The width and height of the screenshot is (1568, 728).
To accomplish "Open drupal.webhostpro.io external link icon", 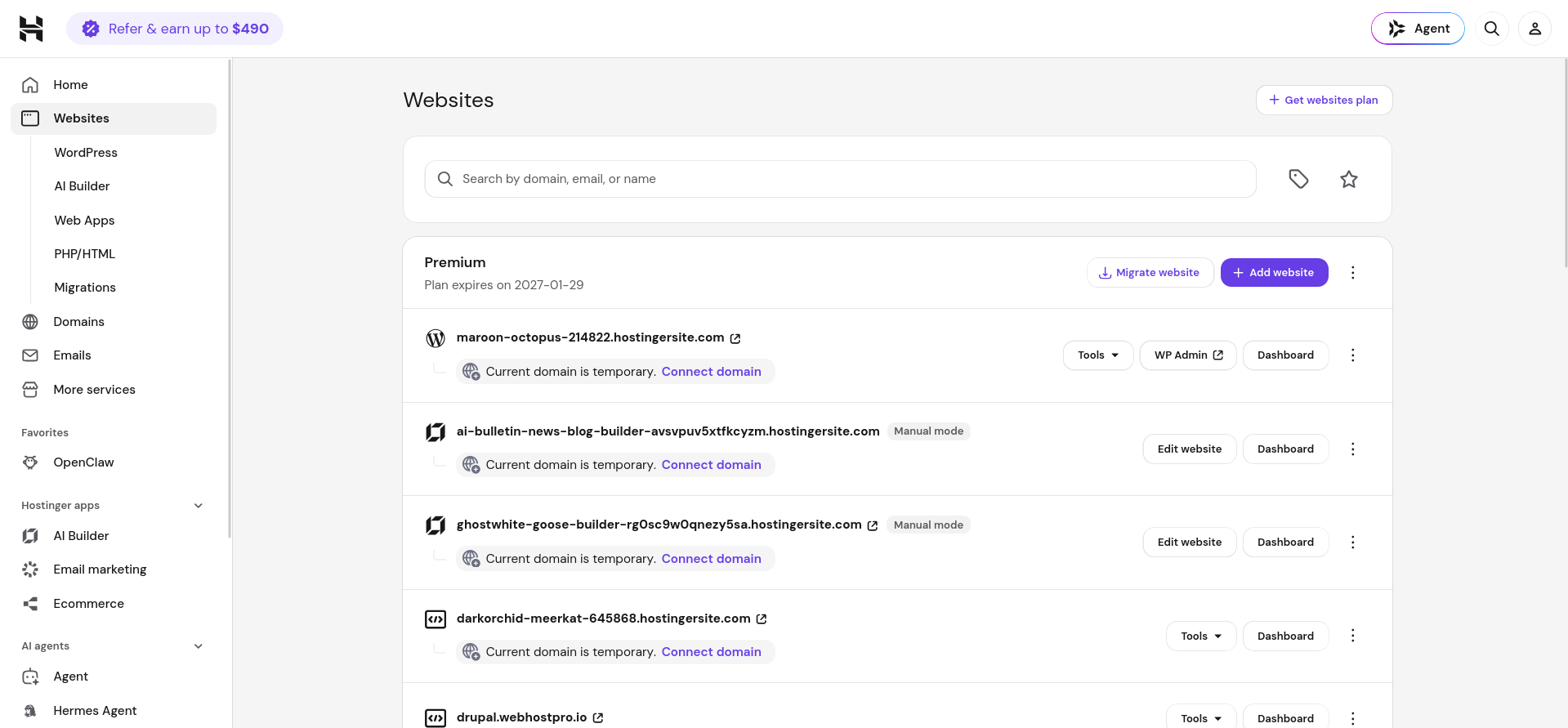I will coord(598,718).
